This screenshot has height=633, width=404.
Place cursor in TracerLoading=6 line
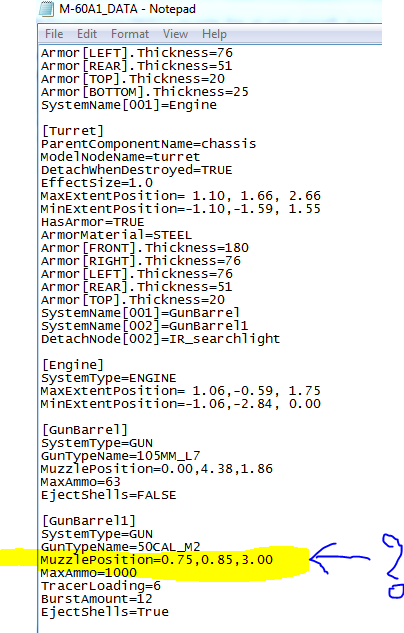coord(100,586)
